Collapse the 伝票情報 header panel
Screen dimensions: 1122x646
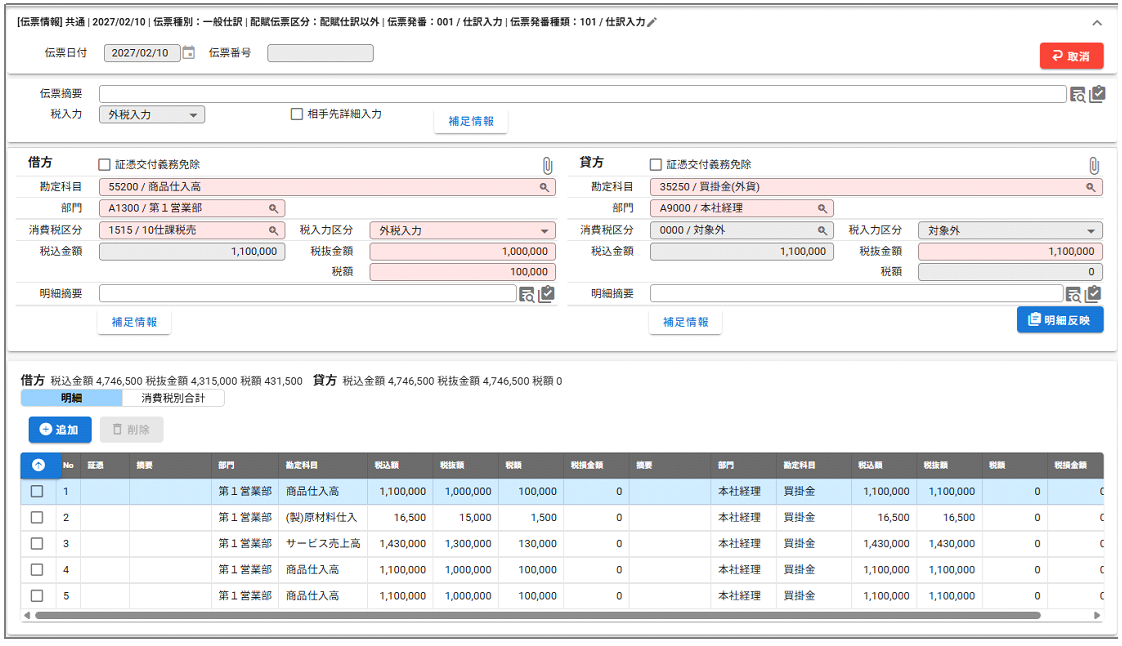(x=1097, y=23)
